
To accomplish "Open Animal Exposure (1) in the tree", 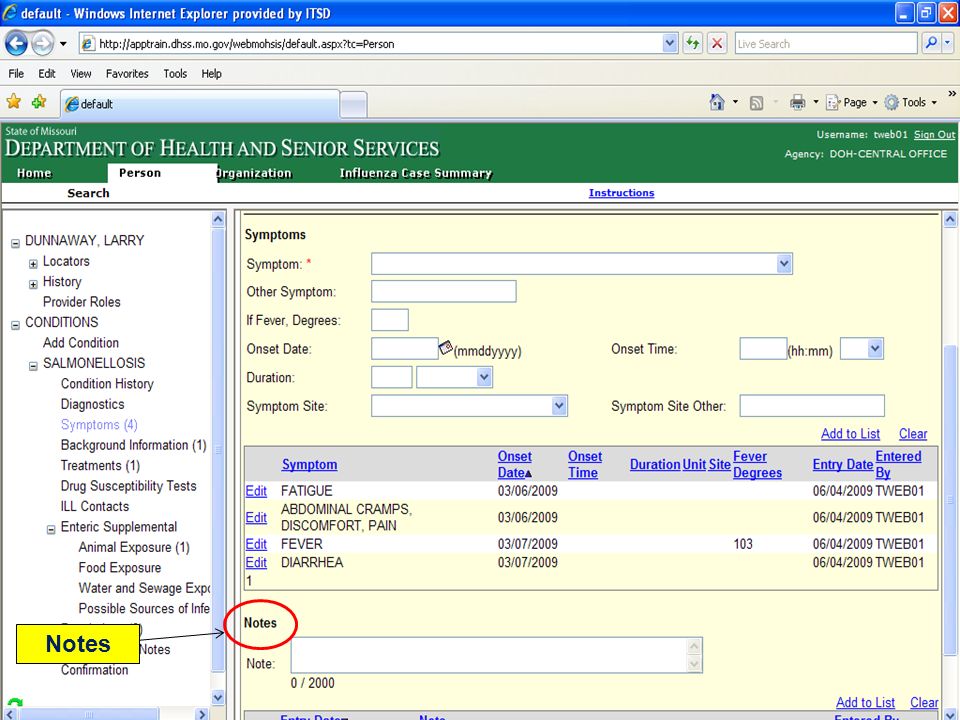I will point(134,547).
